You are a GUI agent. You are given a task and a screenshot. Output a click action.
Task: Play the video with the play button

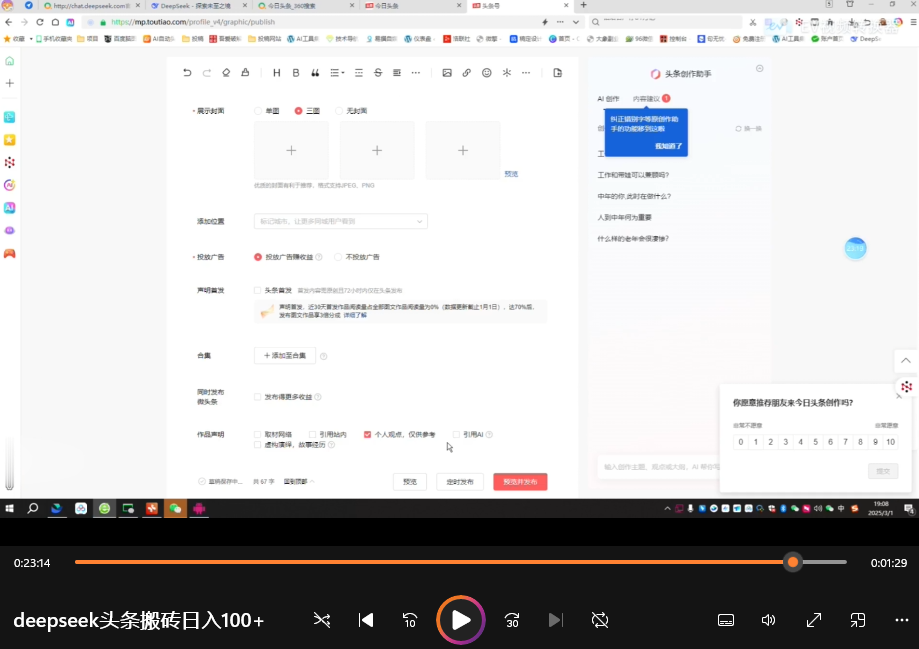point(461,620)
